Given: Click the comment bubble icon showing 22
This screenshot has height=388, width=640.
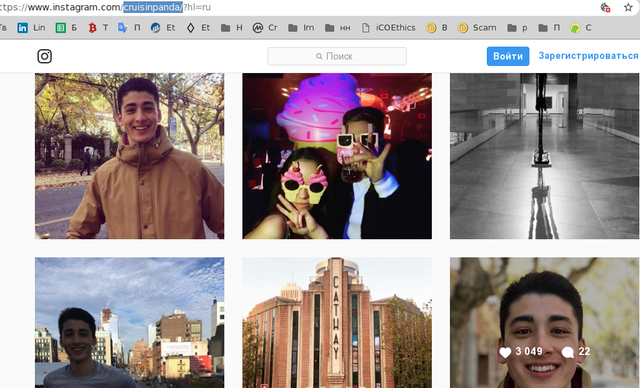Looking at the screenshot, I should pyautogui.click(x=568, y=353).
